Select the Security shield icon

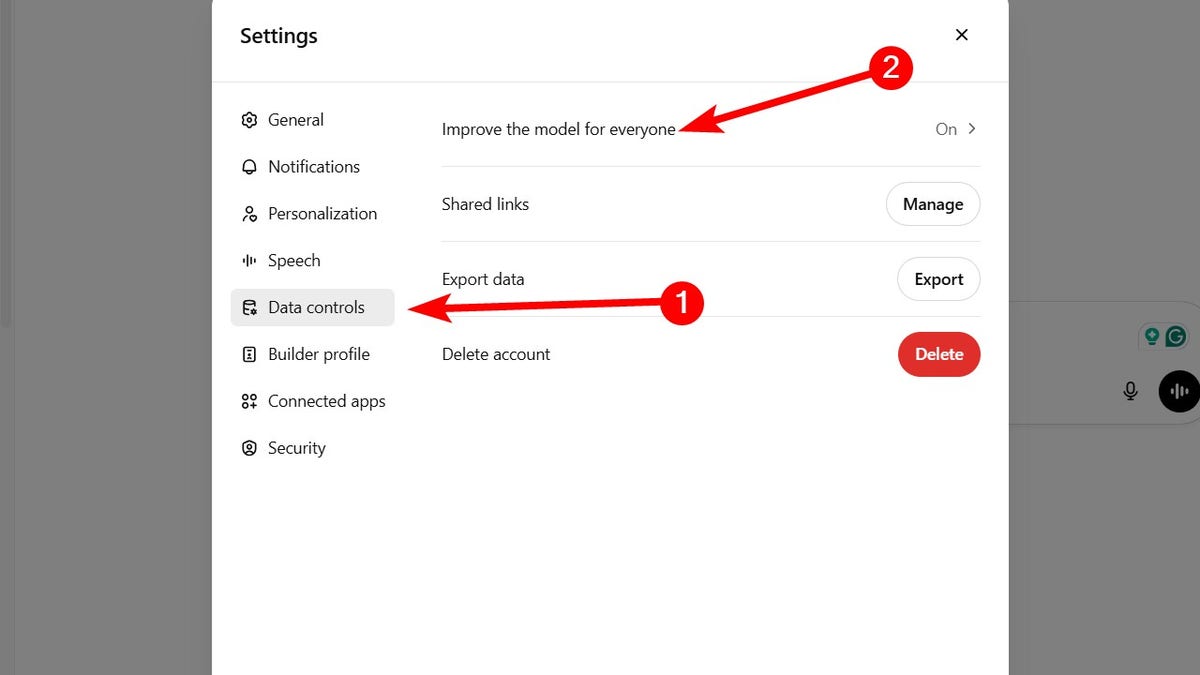point(248,447)
